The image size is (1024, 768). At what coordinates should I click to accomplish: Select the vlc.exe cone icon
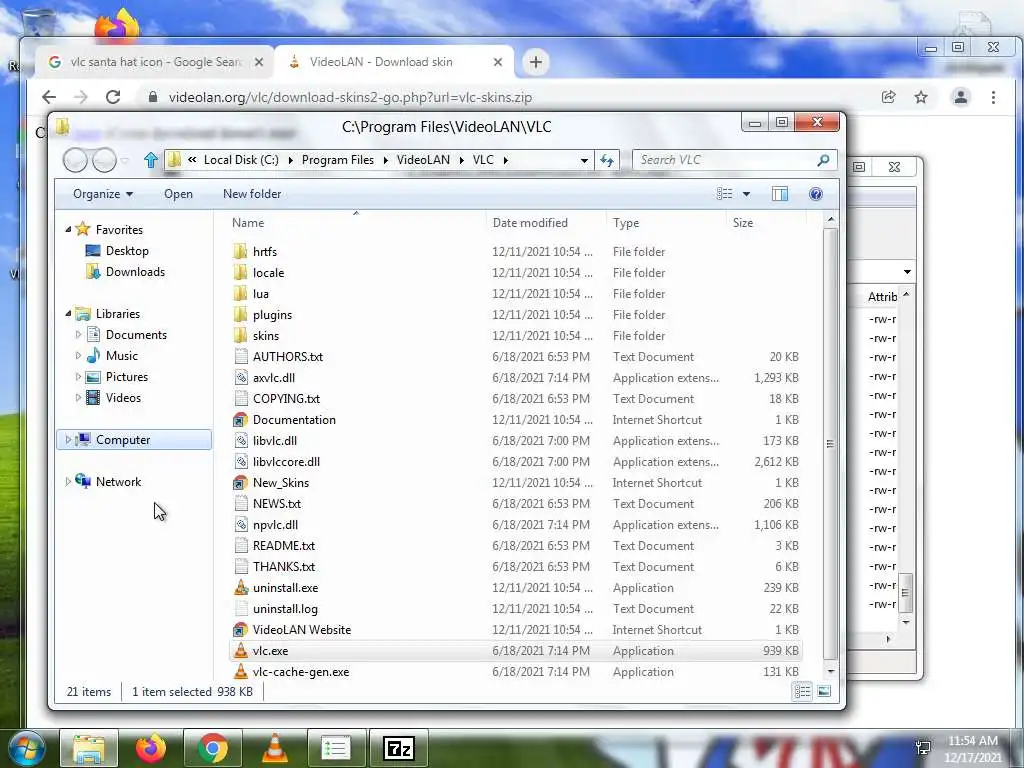coord(241,650)
